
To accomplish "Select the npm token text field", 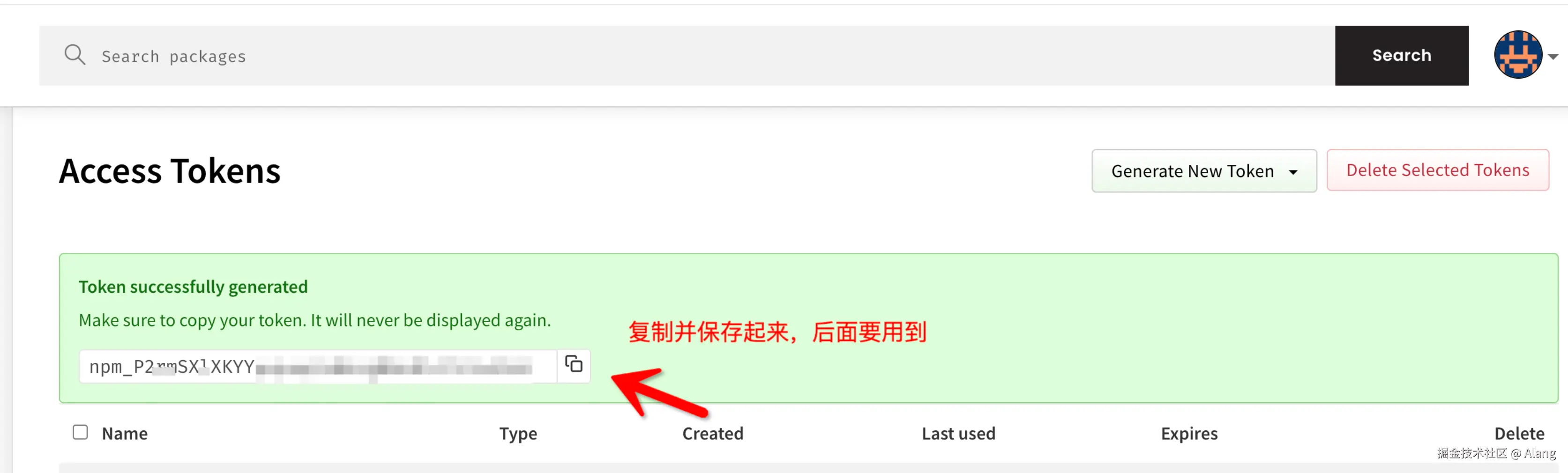I will click(318, 366).
